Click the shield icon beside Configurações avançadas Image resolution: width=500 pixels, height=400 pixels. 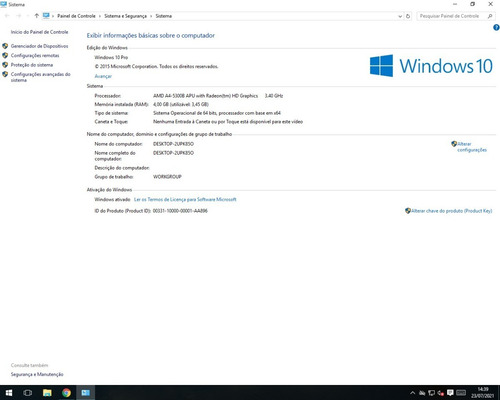point(5,74)
